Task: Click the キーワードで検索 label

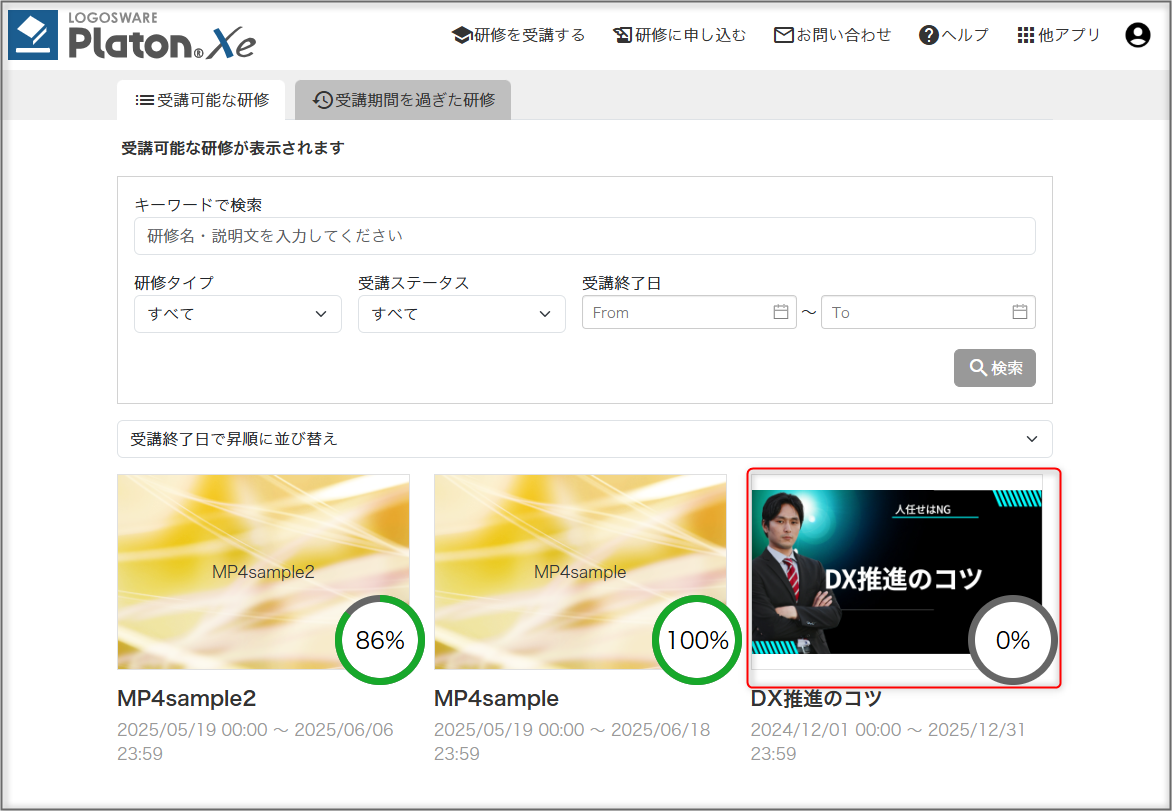Action: [198, 205]
